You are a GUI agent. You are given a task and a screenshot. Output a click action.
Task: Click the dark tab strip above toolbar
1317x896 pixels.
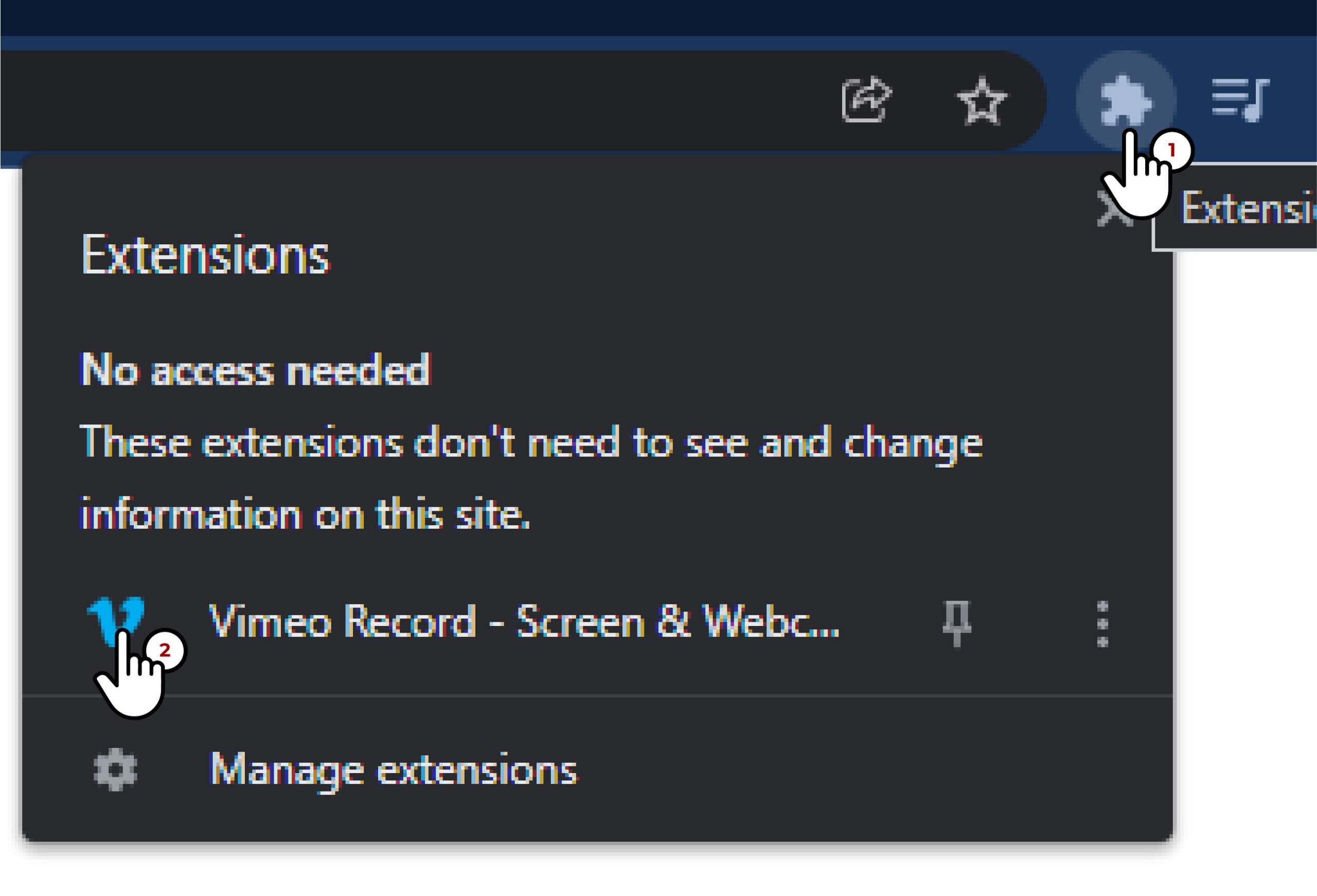click(567, 17)
